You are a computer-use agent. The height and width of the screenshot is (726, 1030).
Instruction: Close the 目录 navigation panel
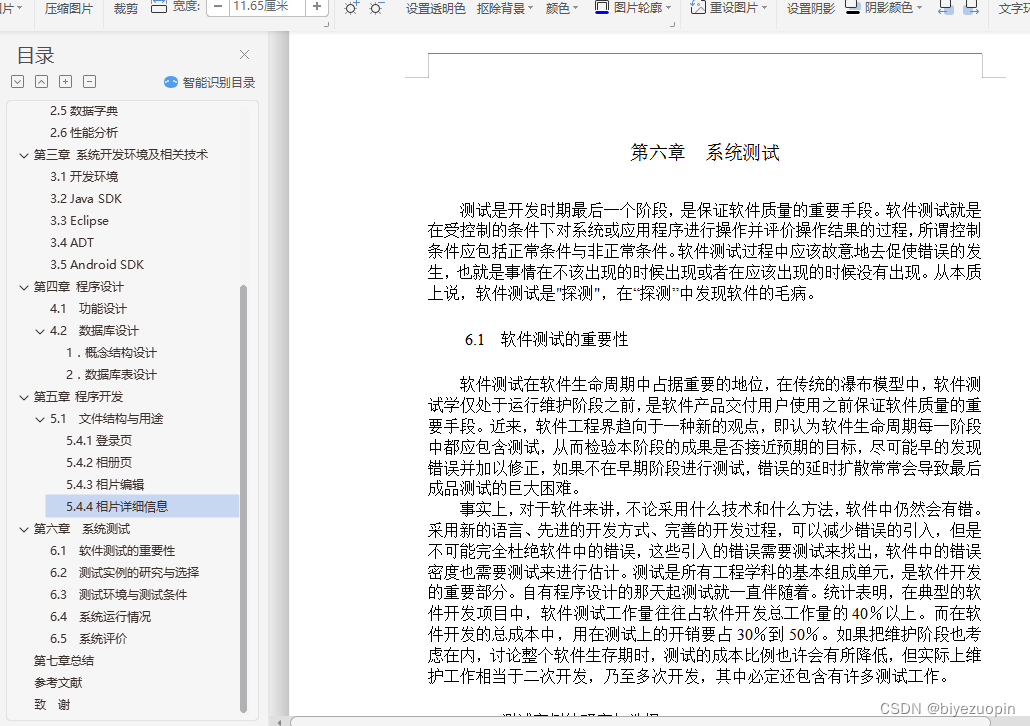[244, 55]
